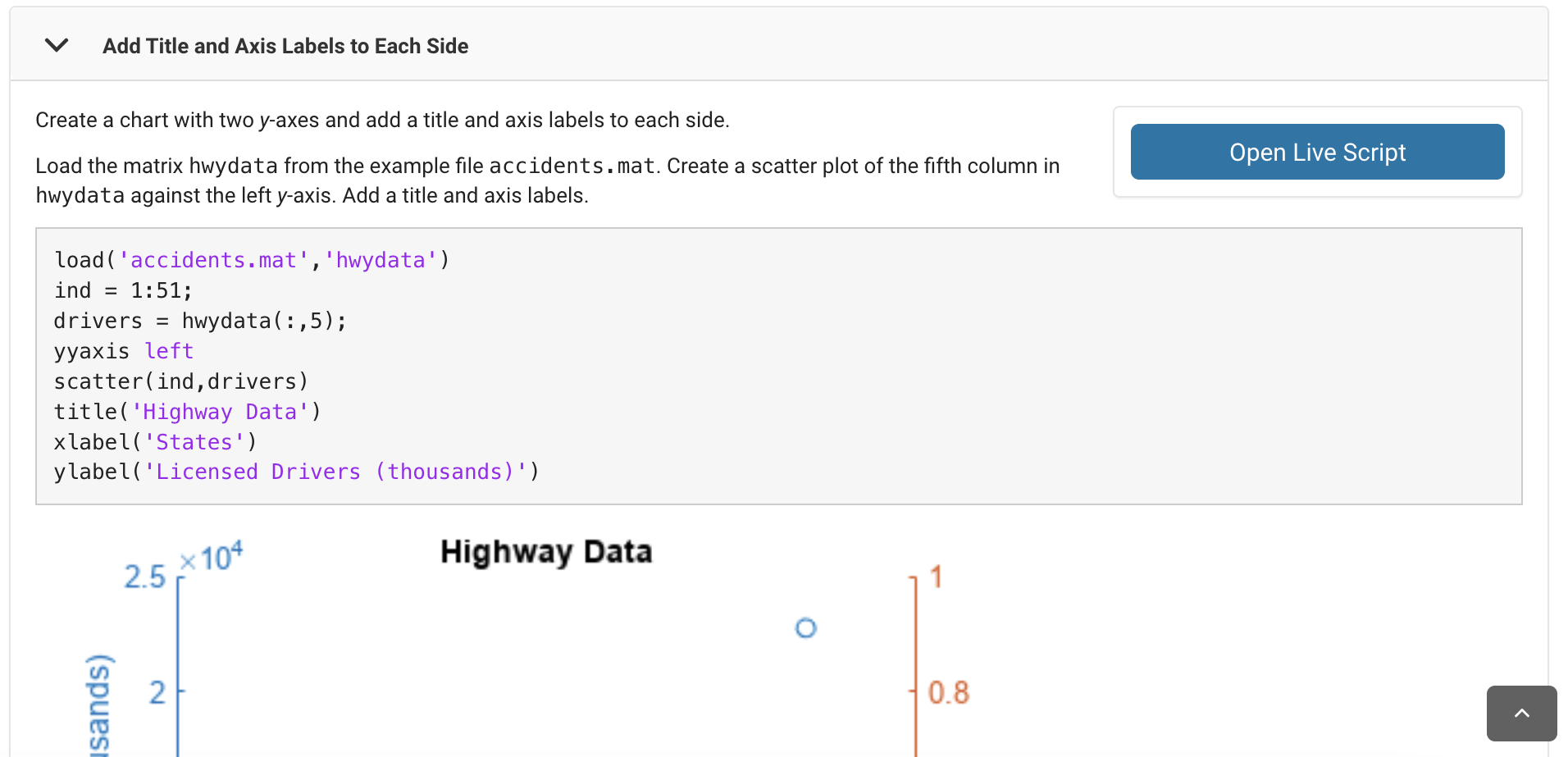
Task: Click the orange 1 right-axis tick label
Action: point(937,577)
